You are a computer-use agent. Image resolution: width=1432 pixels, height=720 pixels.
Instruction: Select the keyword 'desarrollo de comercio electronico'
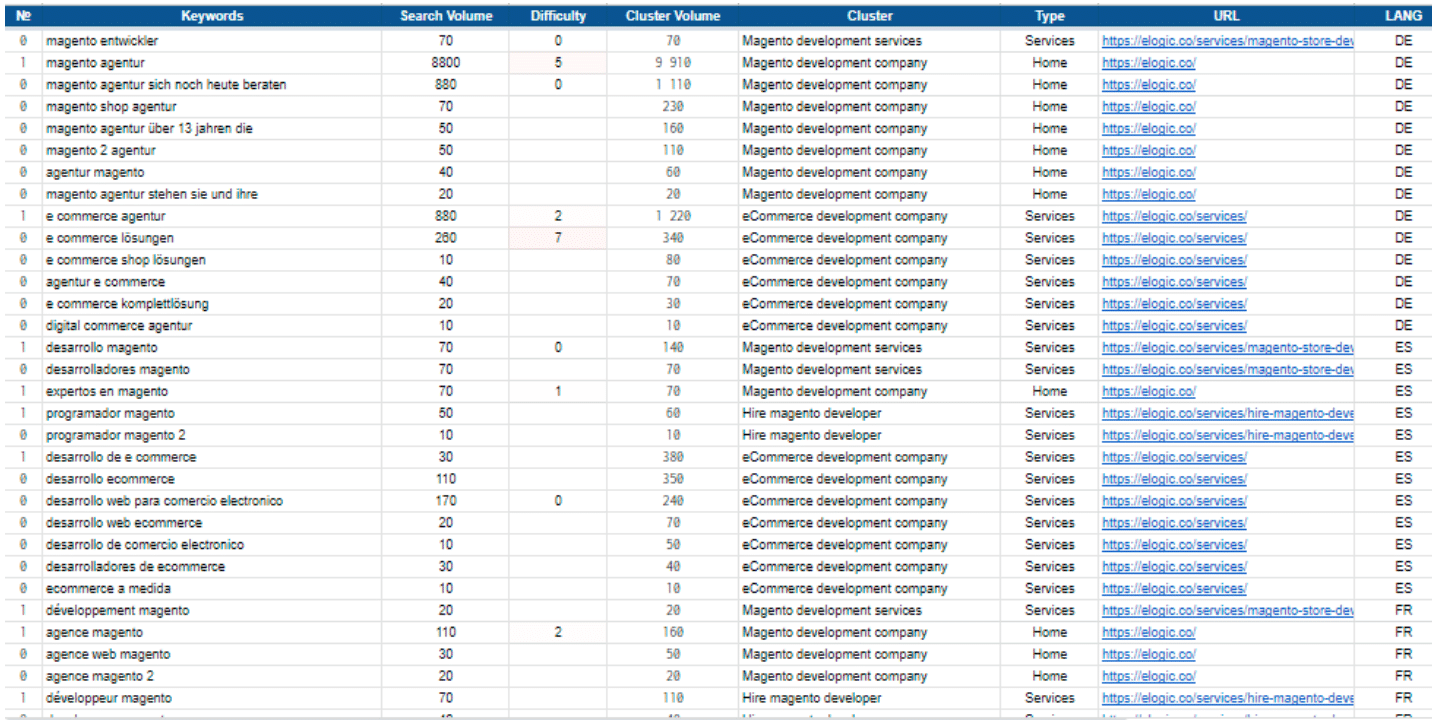[x=145, y=545]
